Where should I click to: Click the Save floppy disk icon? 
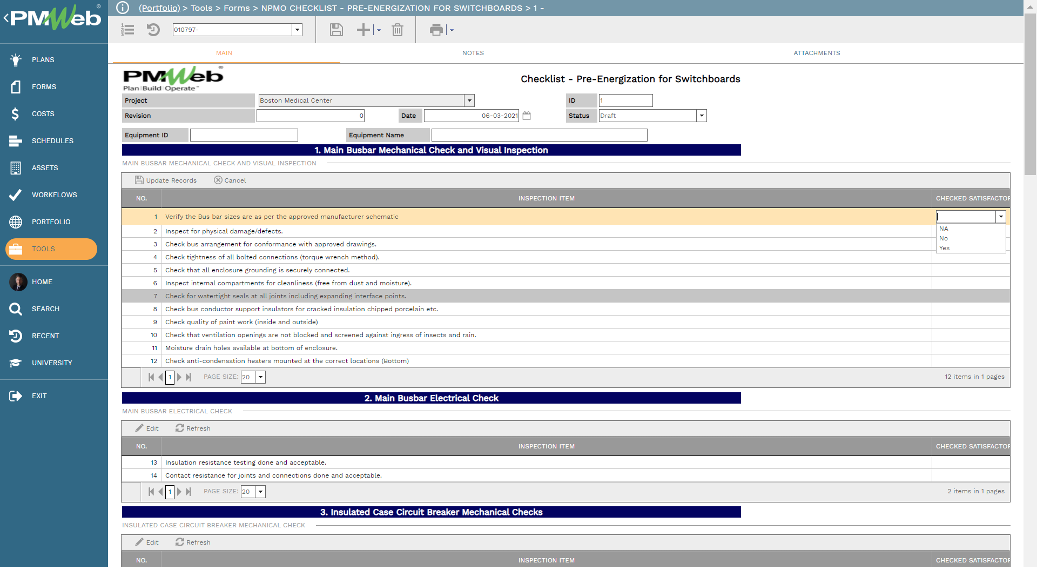pyautogui.click(x=336, y=30)
